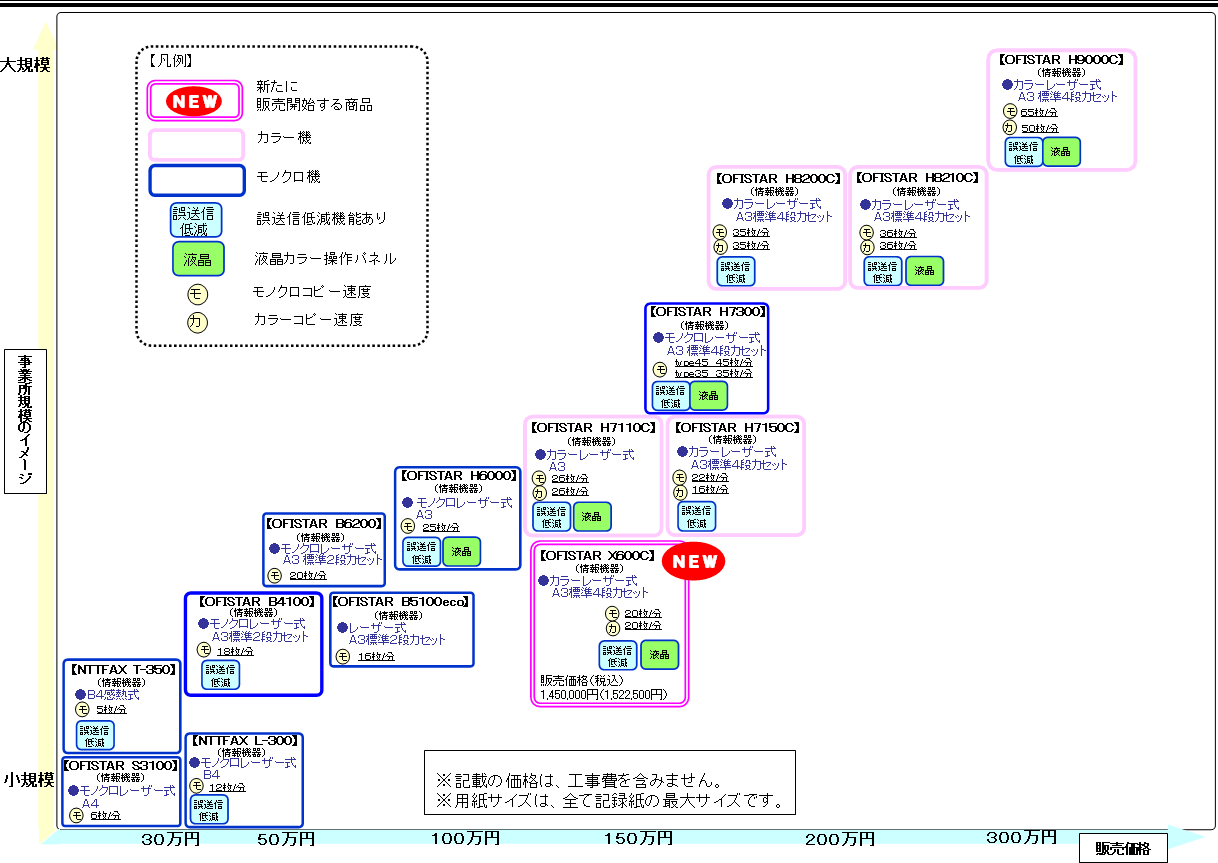The image size is (1218, 863).
Task: Click the 誤送信低減 badge on OFISTAR B4100
Action: point(221,675)
